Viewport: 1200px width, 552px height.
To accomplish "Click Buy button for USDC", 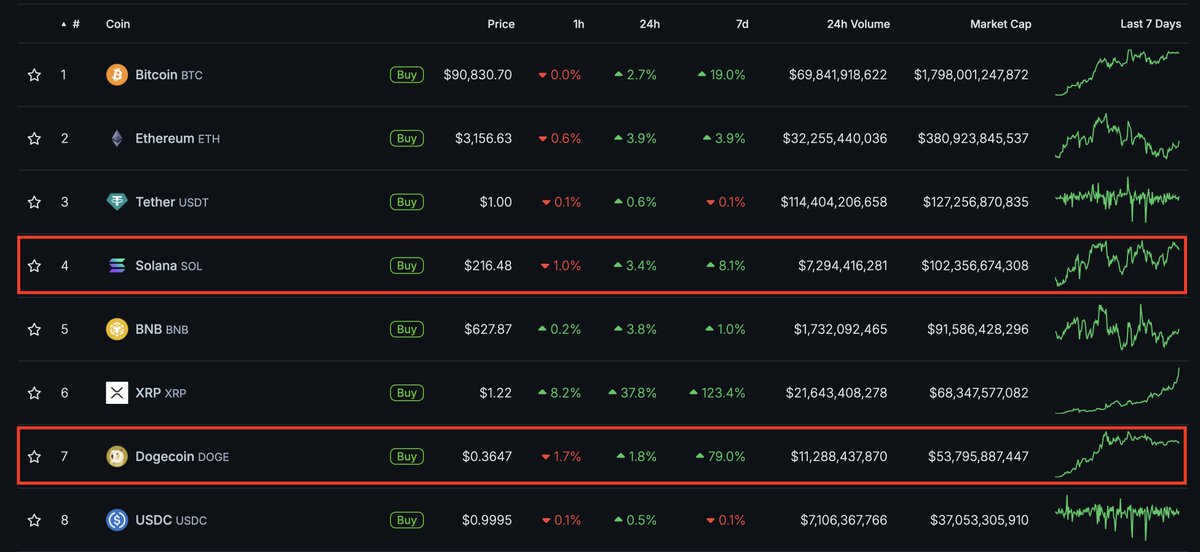I will [x=407, y=520].
